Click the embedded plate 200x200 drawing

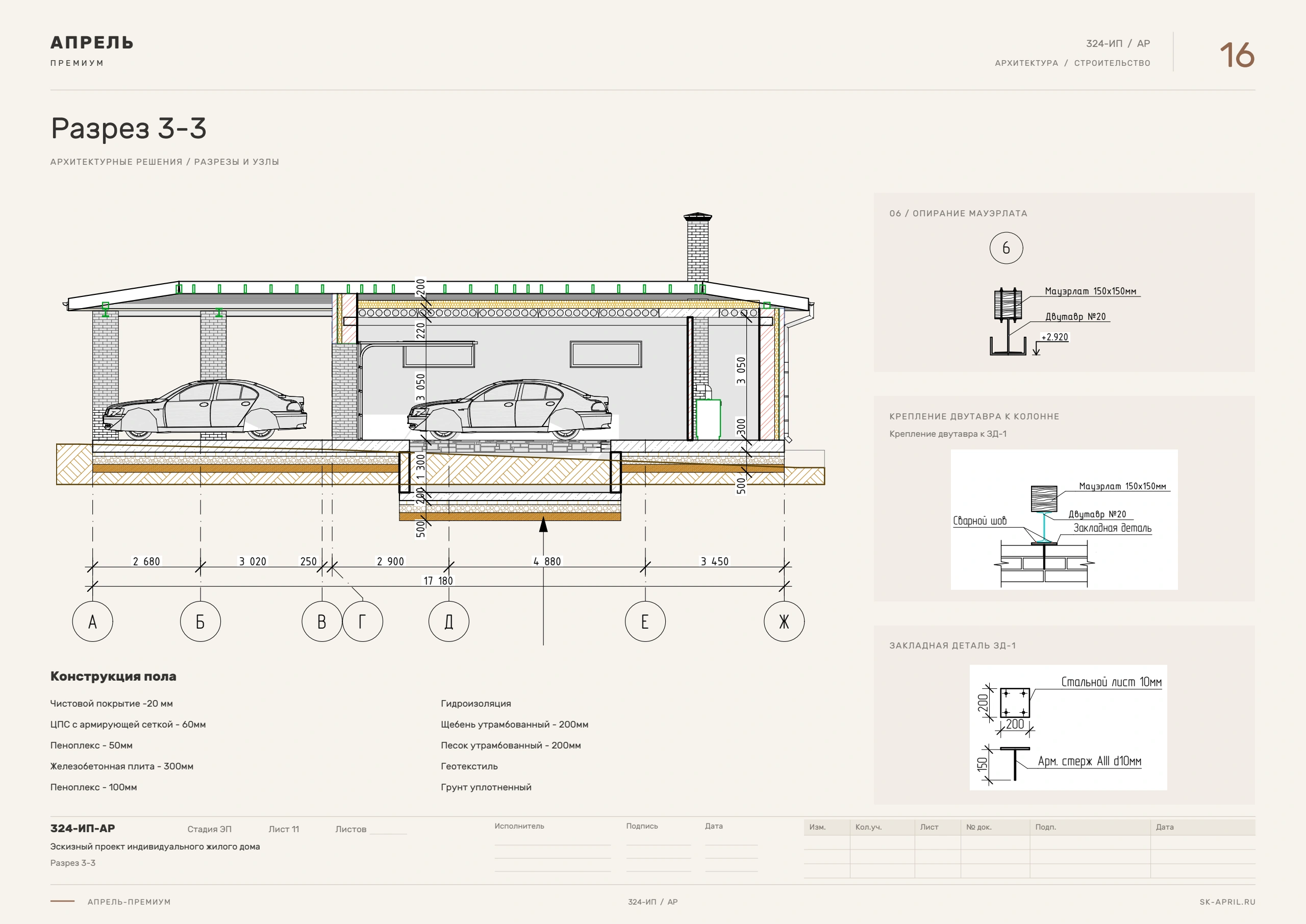pos(1015,703)
